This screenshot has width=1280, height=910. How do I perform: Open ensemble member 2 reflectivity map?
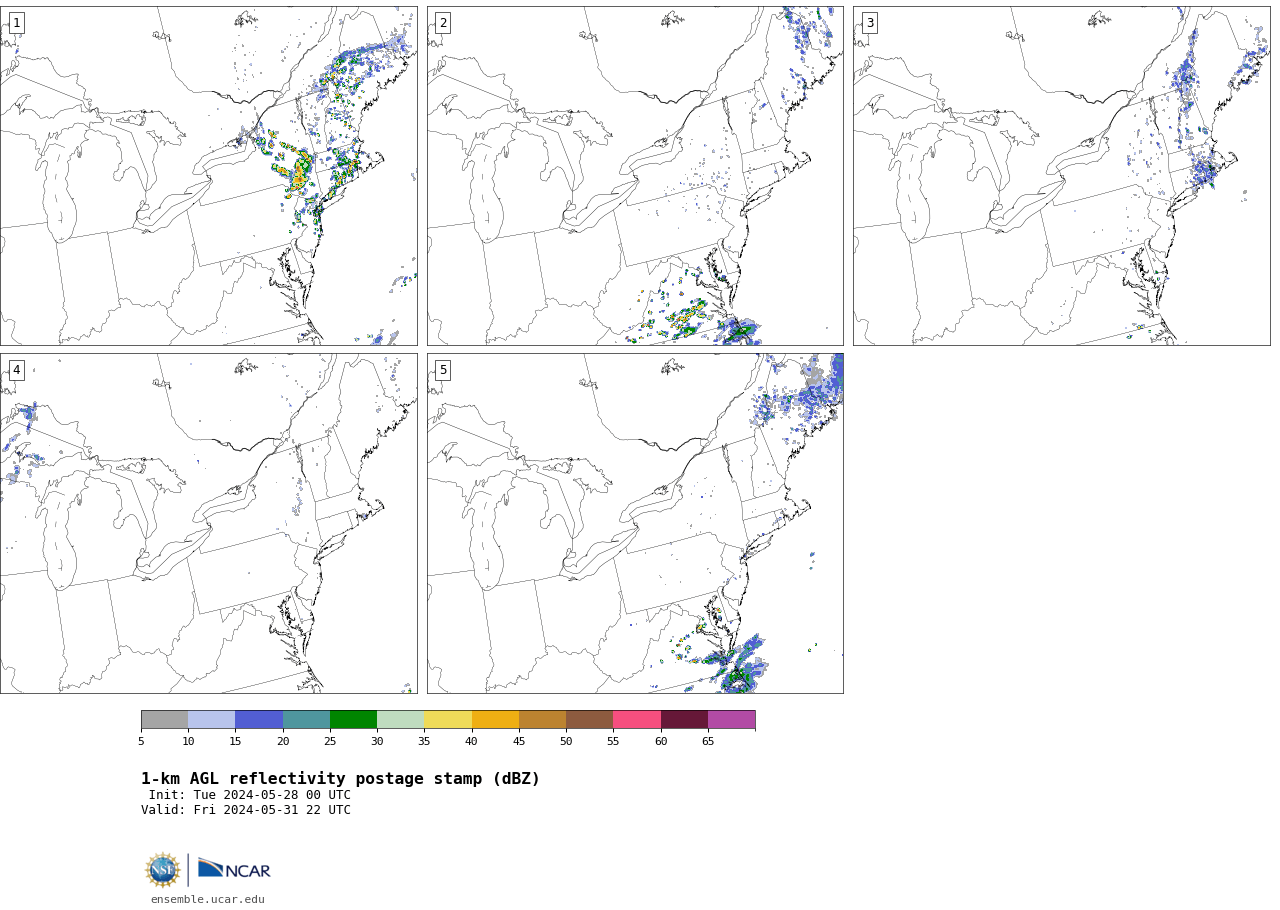(x=635, y=176)
